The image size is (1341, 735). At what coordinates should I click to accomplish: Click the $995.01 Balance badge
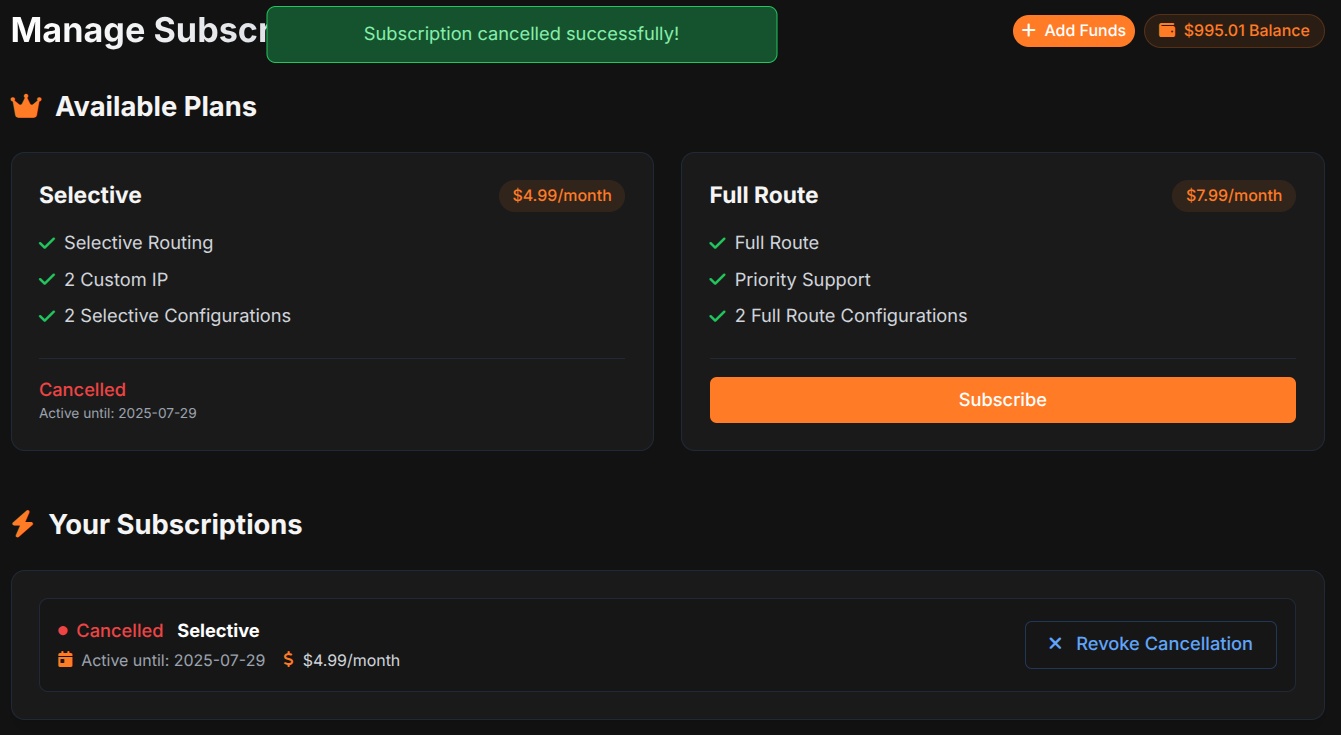coord(1234,31)
